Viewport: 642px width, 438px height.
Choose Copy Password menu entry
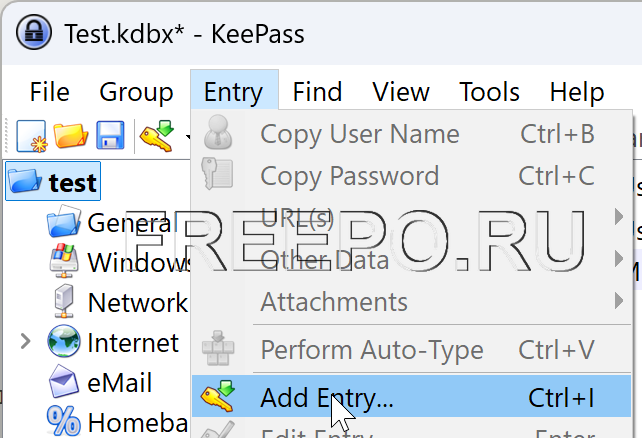(x=411, y=176)
